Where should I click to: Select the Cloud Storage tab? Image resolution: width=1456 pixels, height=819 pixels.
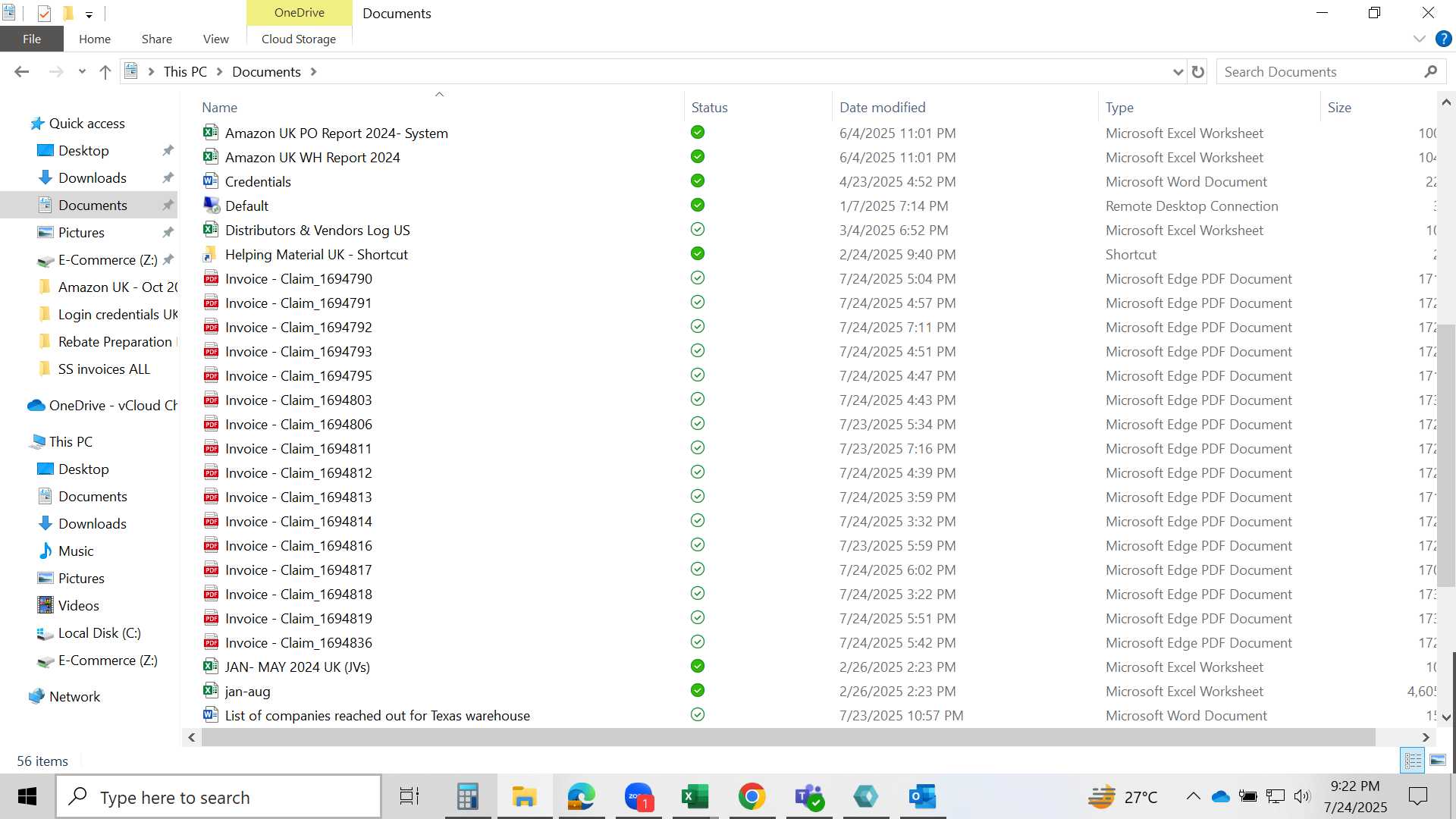[299, 39]
